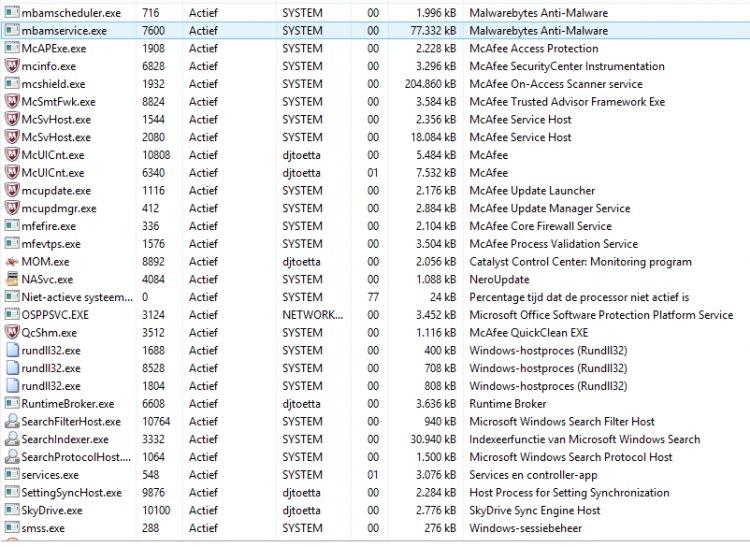Screen dimensions: 750x547
Task: Click the McAPExe.exe process icon
Action: (11, 48)
